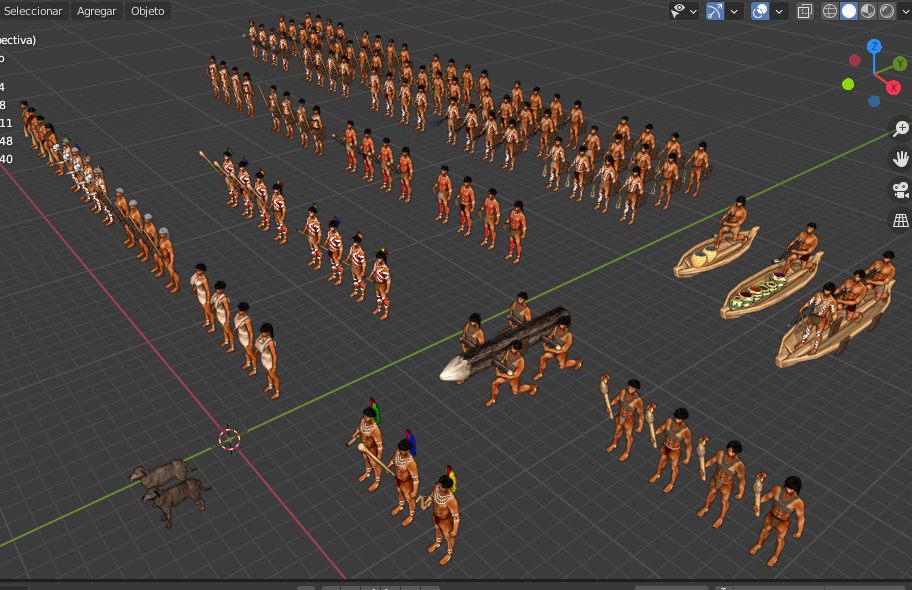The height and width of the screenshot is (590, 912).
Task: Switch to wireframe shading
Action: coord(830,11)
